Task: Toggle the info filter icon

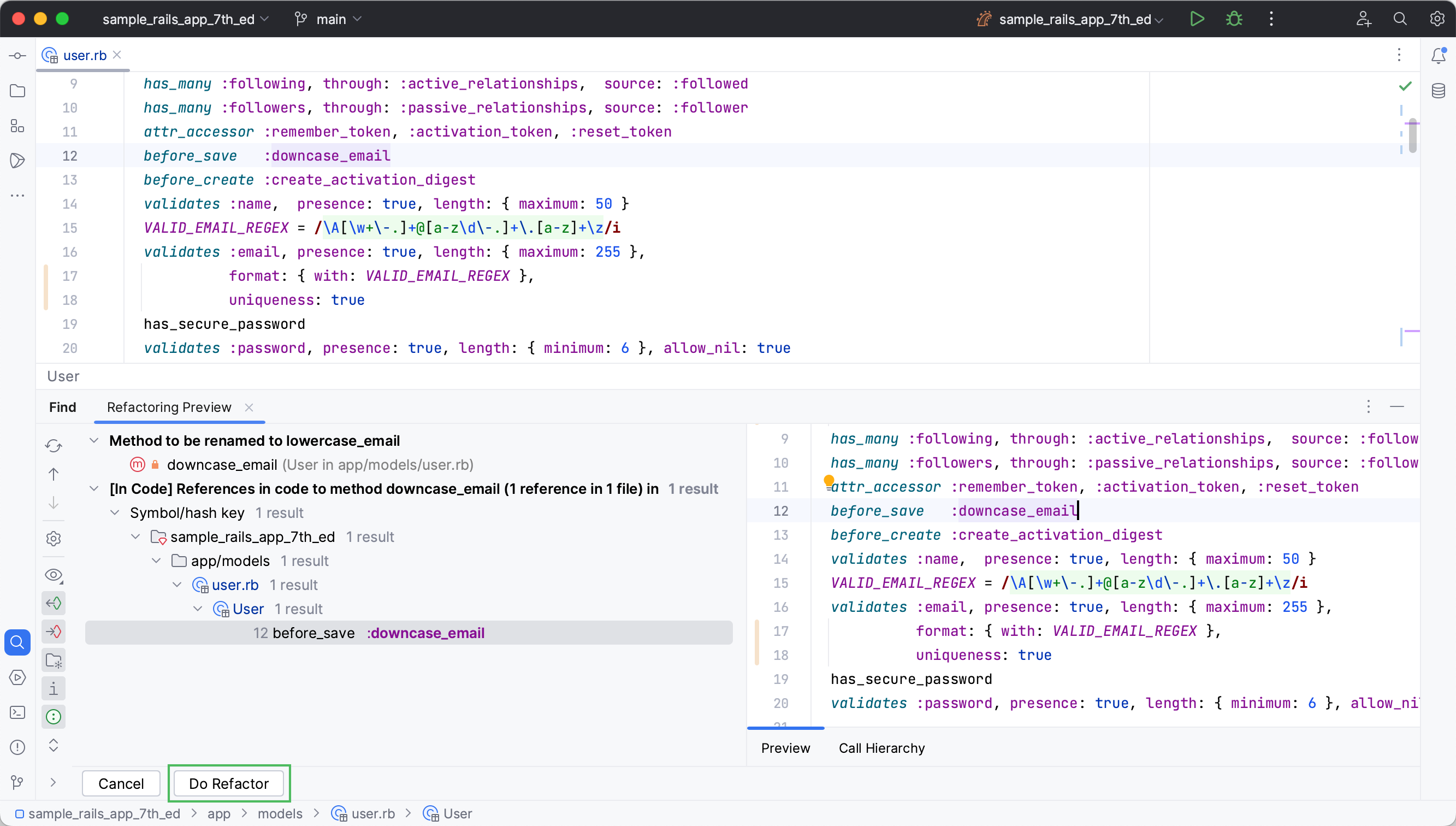Action: click(54, 689)
